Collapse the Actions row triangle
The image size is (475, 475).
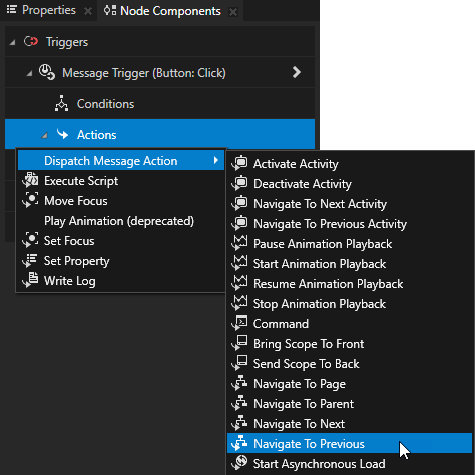44,135
